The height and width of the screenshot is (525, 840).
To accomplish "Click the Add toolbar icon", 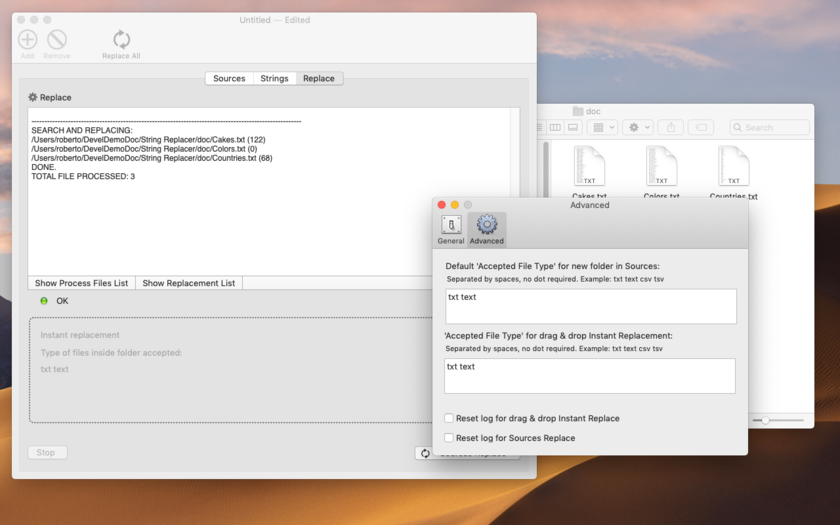I will click(x=27, y=40).
